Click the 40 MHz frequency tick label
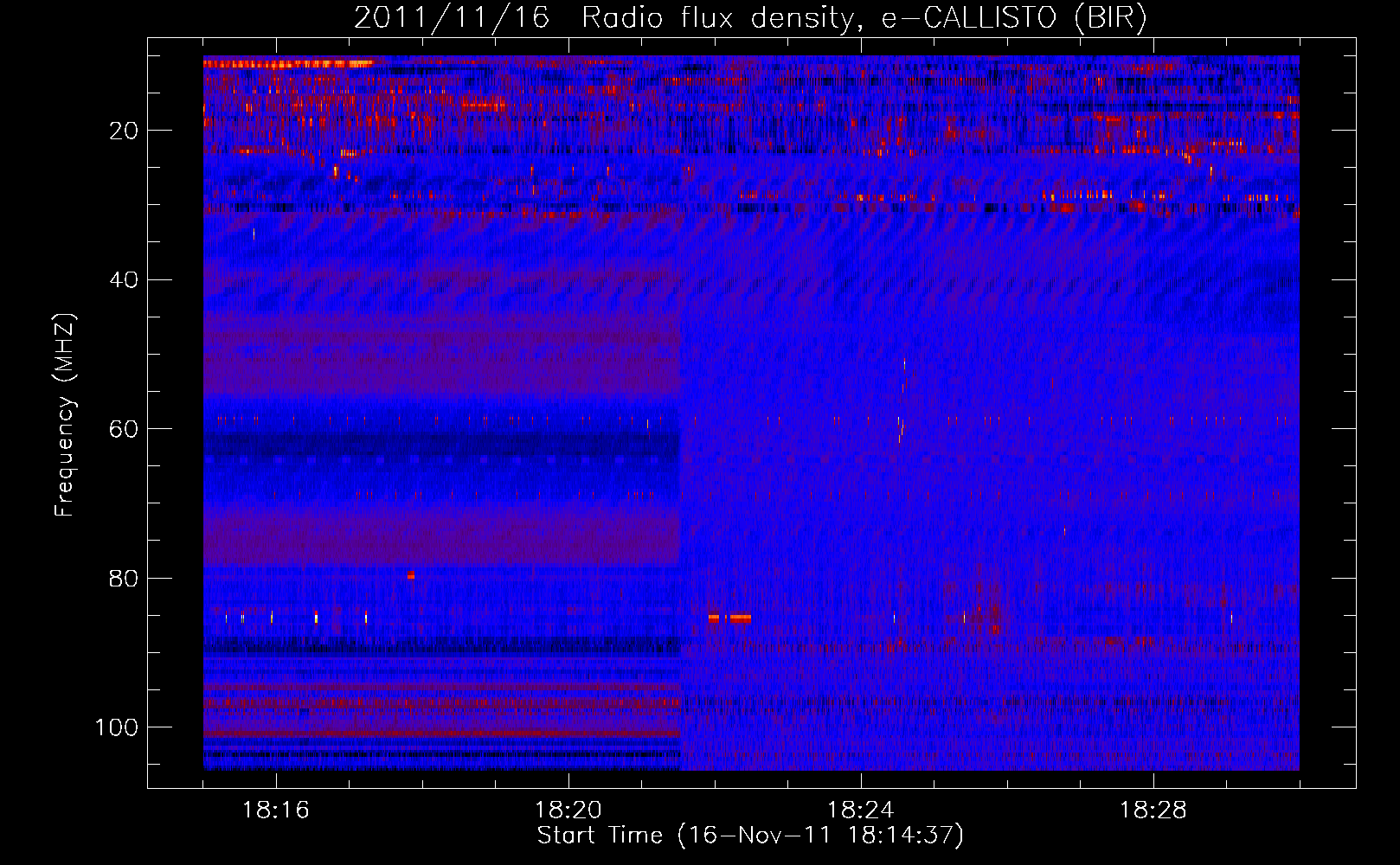This screenshot has height=865, width=1400. [124, 280]
